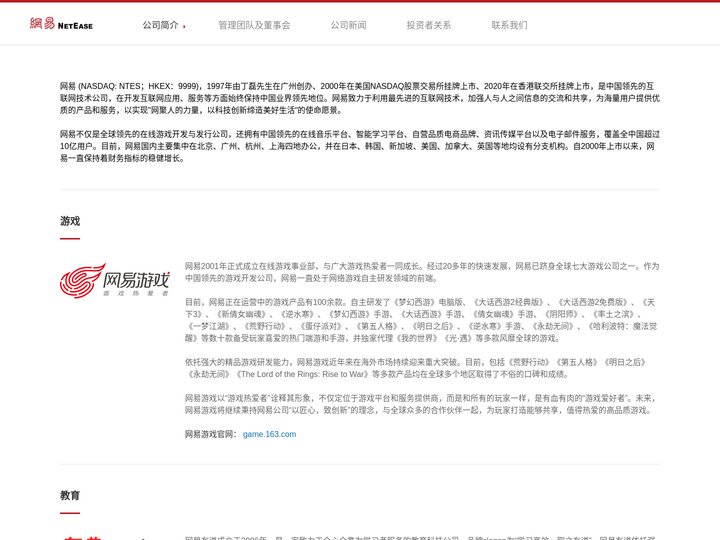Viewport: 720px width, 540px height.
Task: Open the 联系我们 navigation link
Action: [x=509, y=25]
